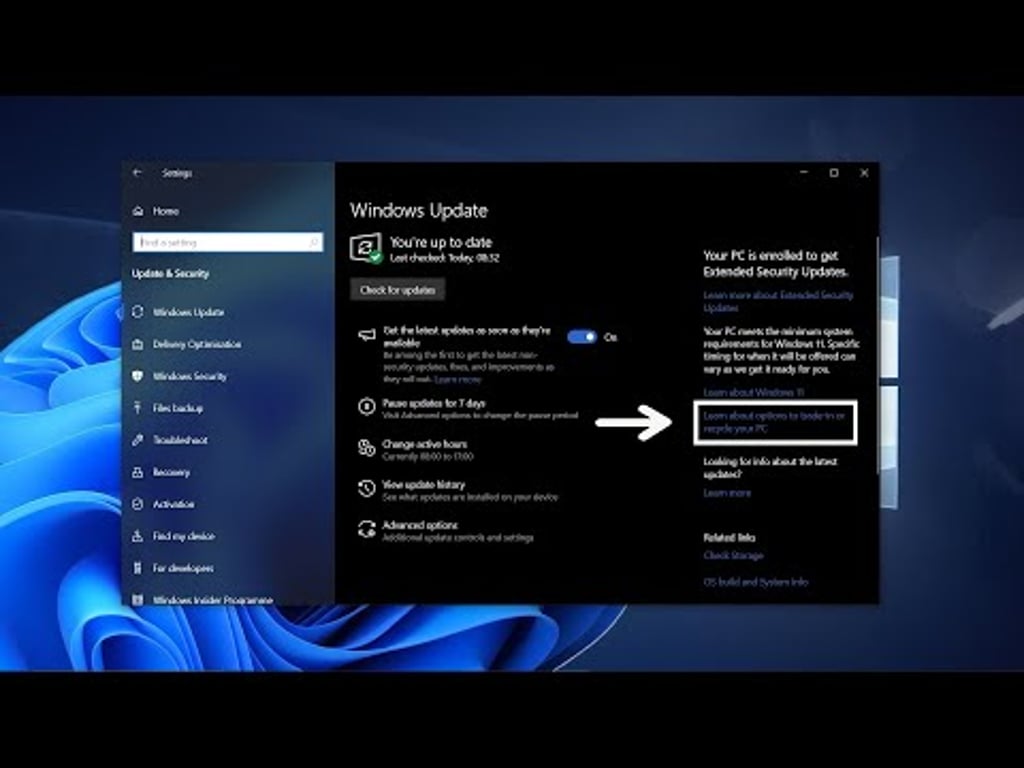Open For developers section

pos(183,568)
